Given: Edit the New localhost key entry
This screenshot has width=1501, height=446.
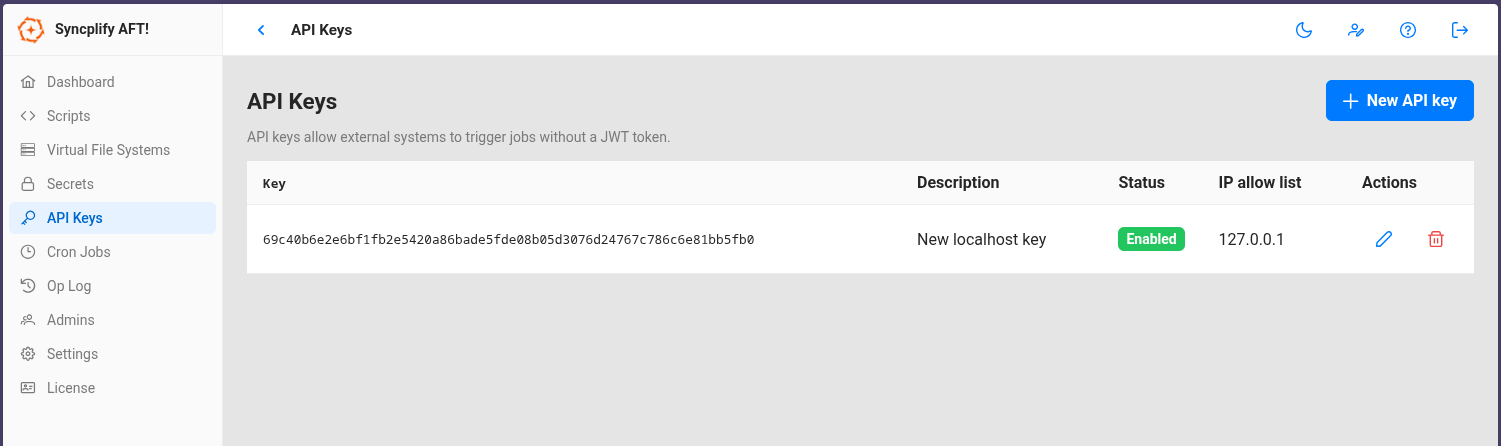Looking at the screenshot, I should pos(1384,239).
